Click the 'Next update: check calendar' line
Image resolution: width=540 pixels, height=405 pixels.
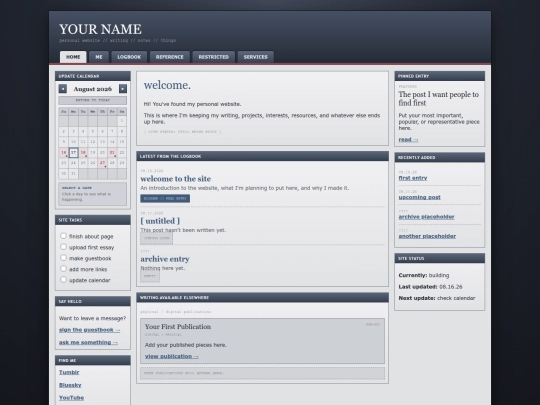(x=437, y=298)
